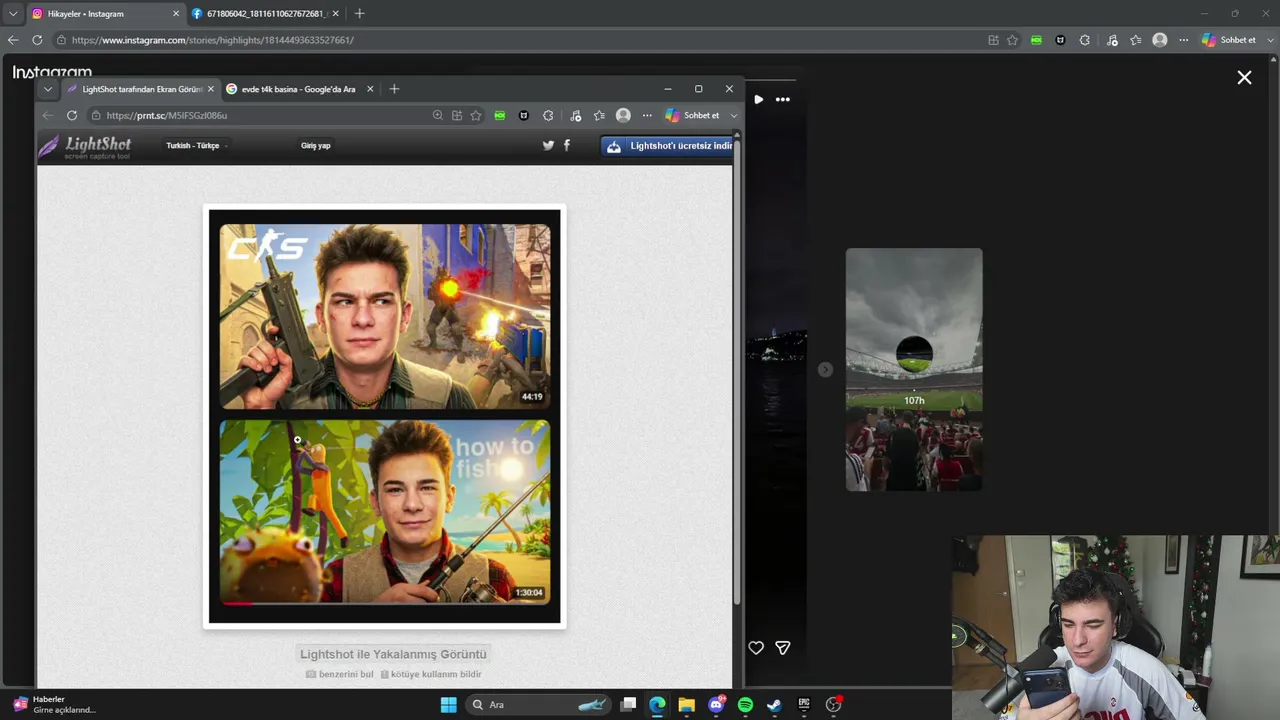Image resolution: width=1280 pixels, height=720 pixels.
Task: Open Lightshot's Facebook page
Action: pos(567,145)
